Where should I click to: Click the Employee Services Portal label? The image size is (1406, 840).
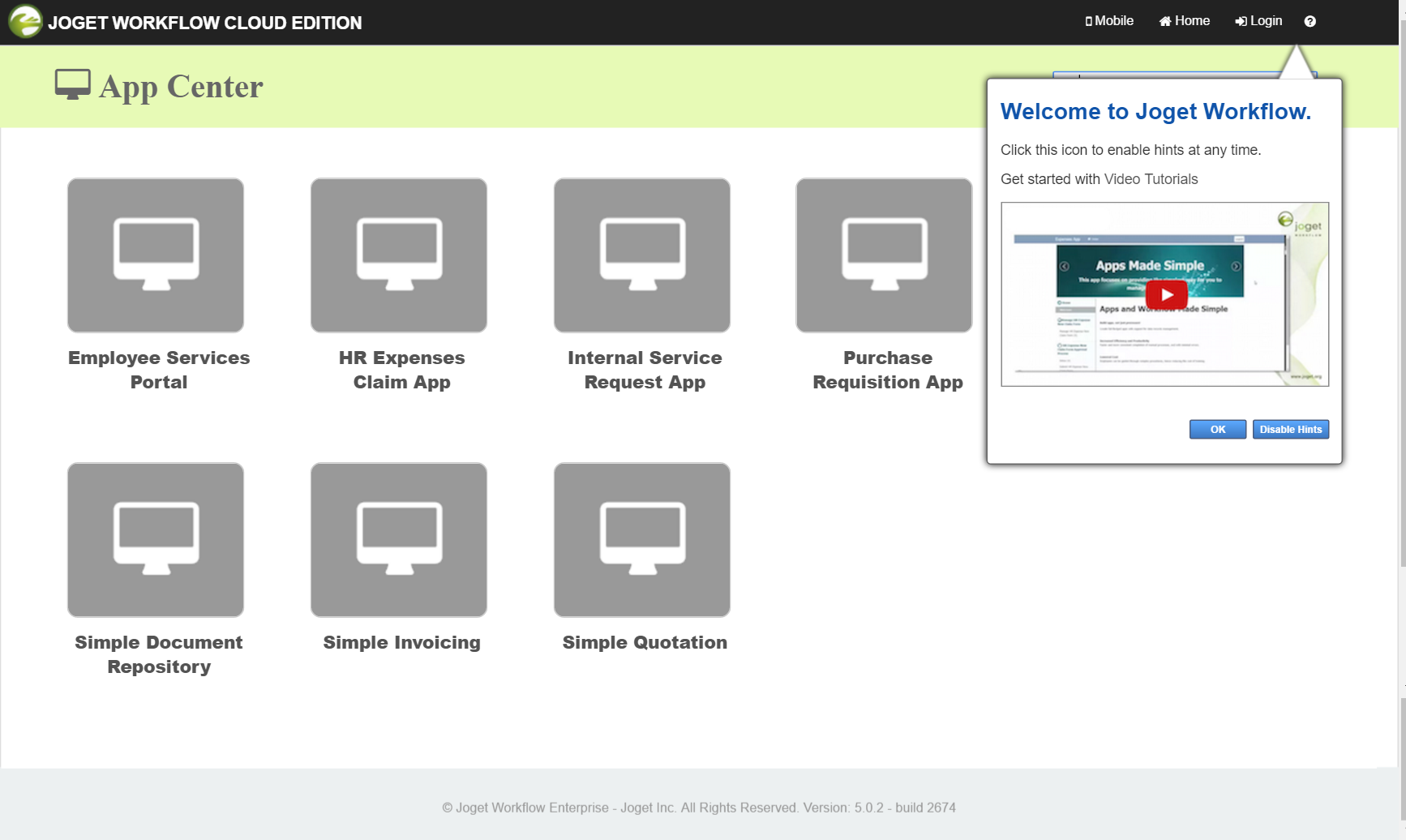coord(159,370)
